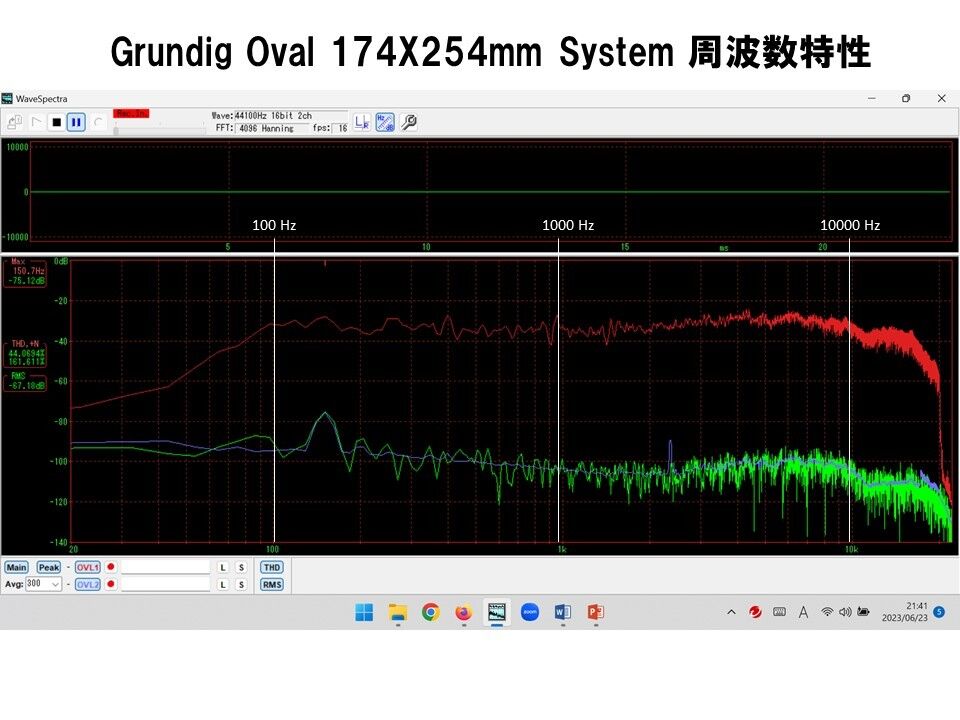
Task: Click the FFT field showing 4096 Hanning
Action: (x=272, y=129)
